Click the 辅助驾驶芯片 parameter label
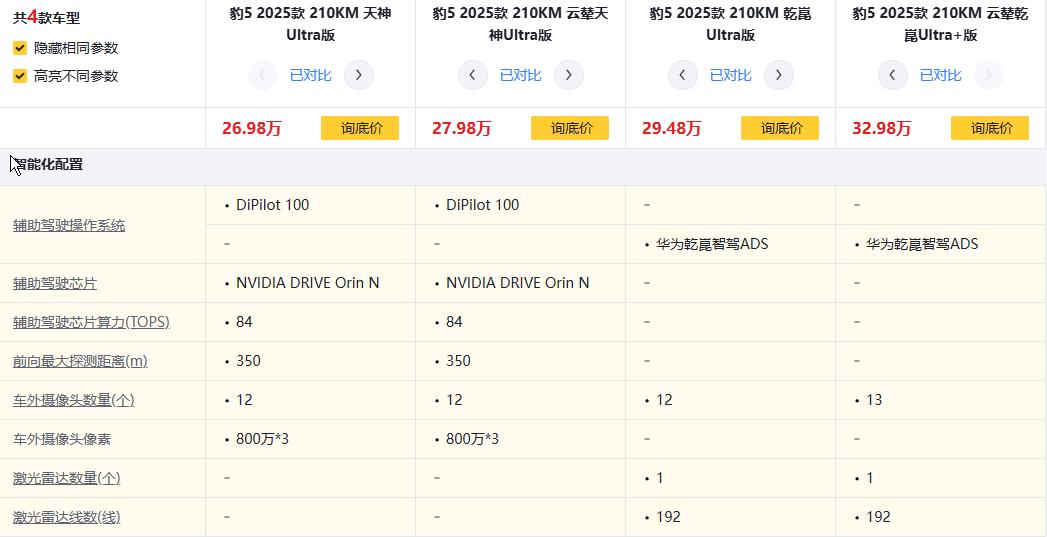Screen dimensions: 1047x537 (x=55, y=283)
